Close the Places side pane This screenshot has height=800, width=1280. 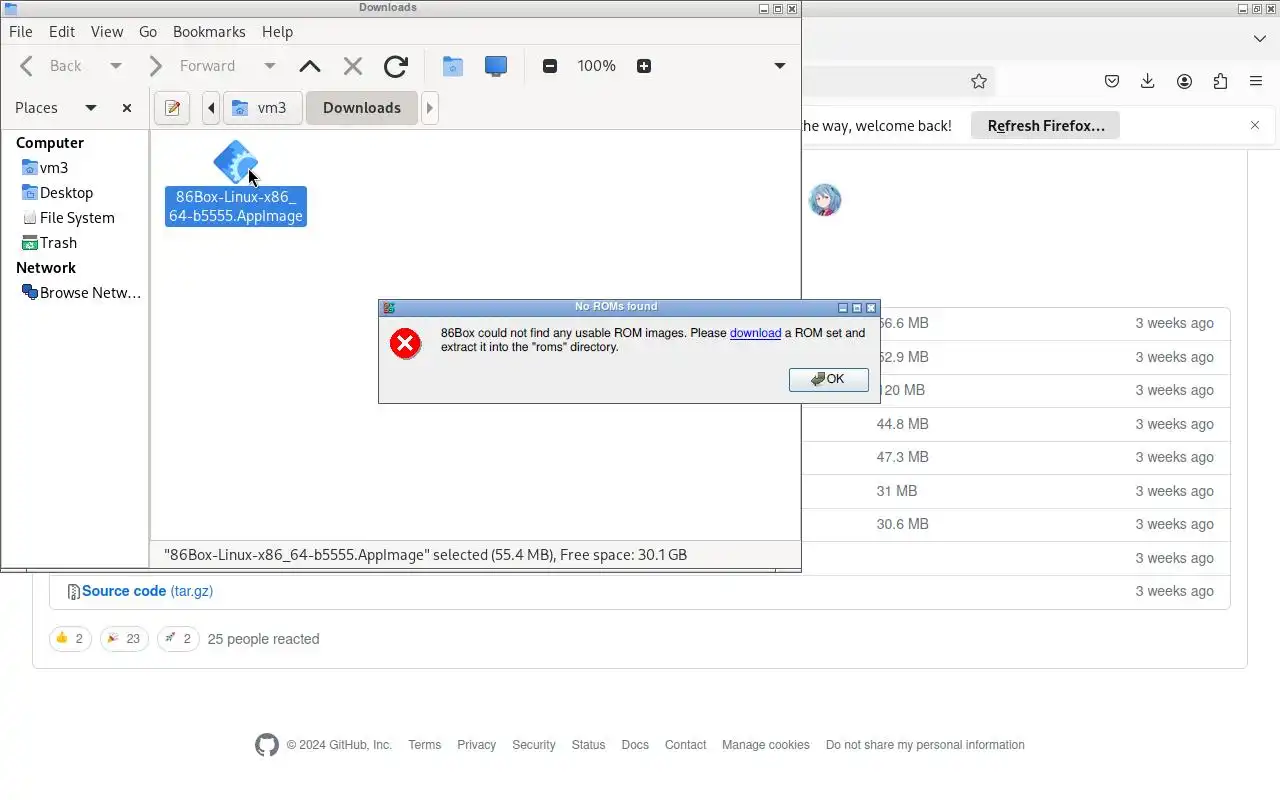pos(127,108)
